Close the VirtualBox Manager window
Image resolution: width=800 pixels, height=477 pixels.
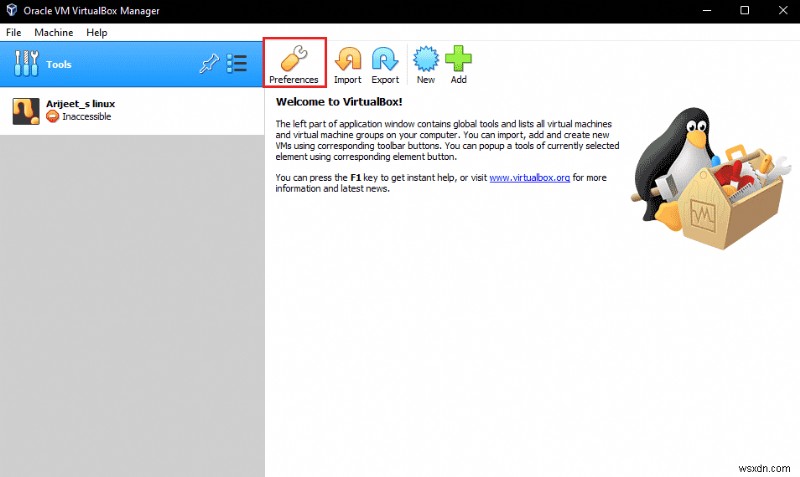[x=783, y=11]
